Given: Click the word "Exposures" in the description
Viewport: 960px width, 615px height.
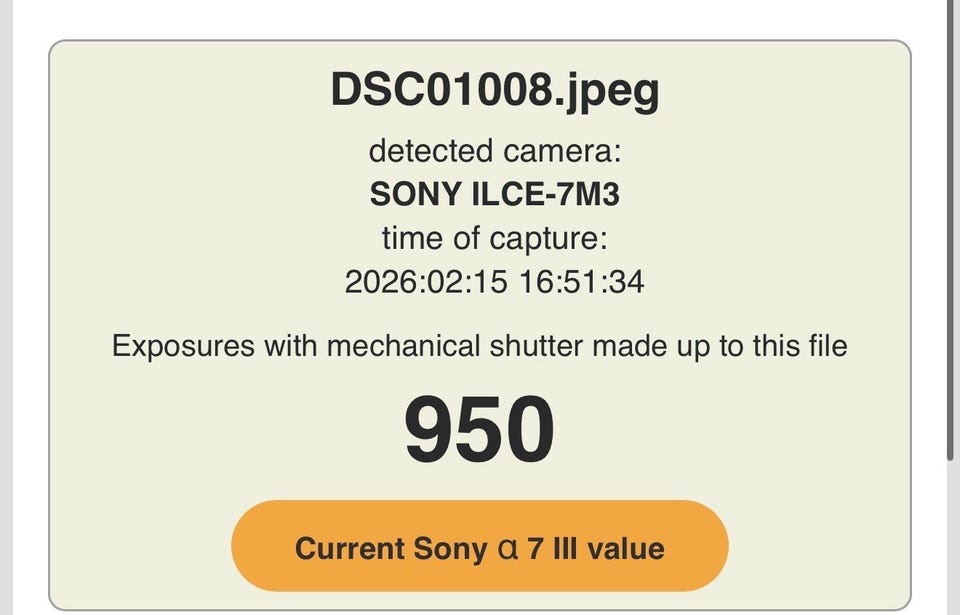Looking at the screenshot, I should (x=183, y=346).
